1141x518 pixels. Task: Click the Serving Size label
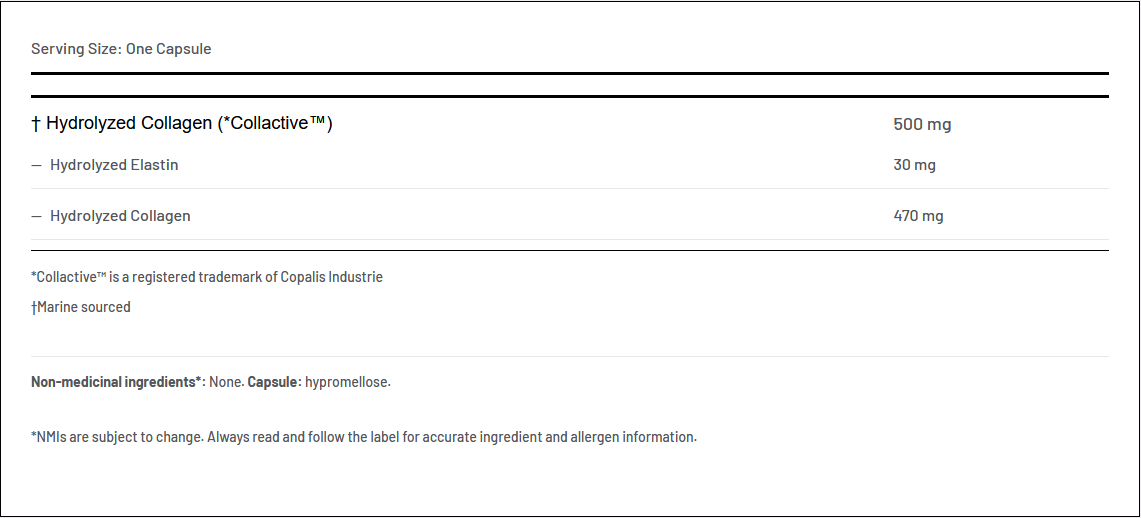coord(76,49)
